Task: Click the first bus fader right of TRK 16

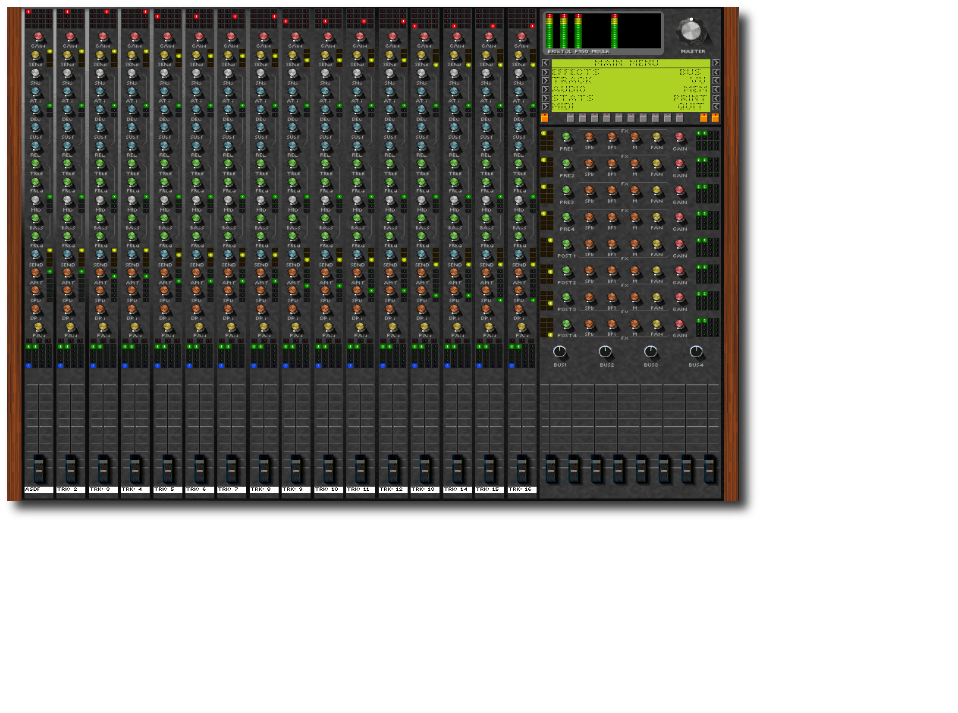Action: 551,468
